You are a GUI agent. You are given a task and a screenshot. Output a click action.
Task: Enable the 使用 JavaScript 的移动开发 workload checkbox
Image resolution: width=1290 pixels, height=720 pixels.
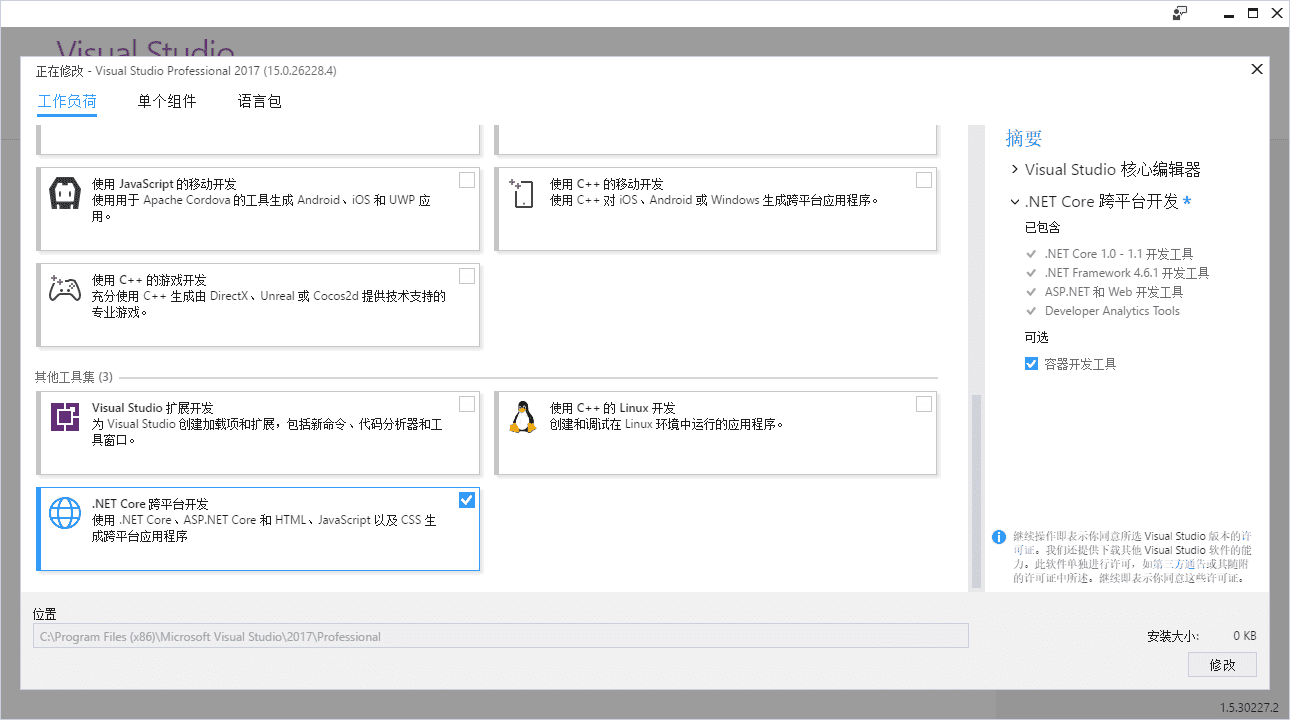click(x=467, y=180)
